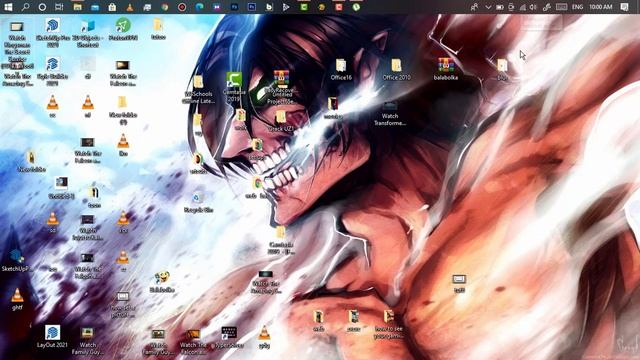Screen dimensions: 640x360
Task: Launch File Explorer from the taskbar
Action: coord(77,7)
